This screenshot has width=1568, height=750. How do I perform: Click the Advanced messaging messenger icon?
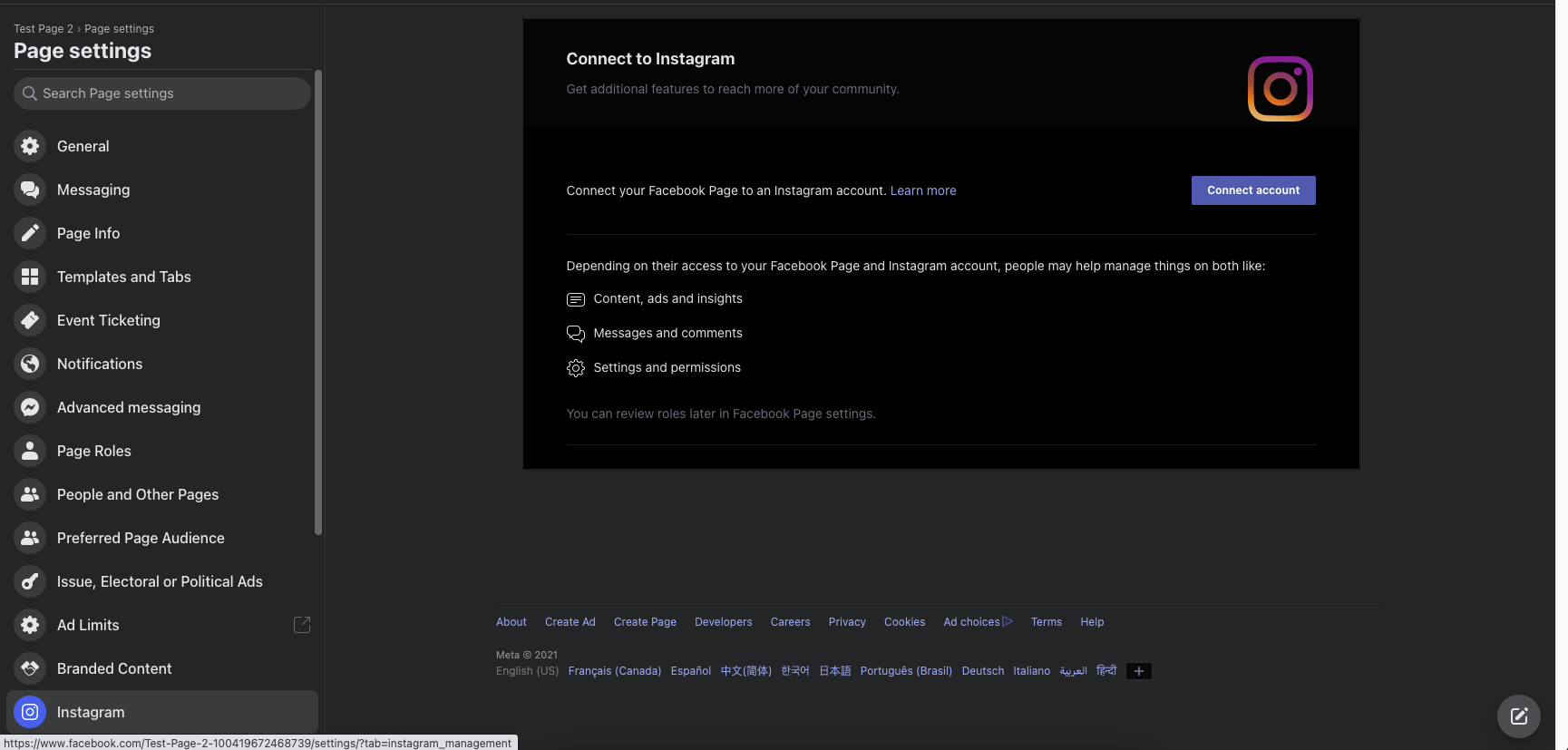(x=30, y=407)
